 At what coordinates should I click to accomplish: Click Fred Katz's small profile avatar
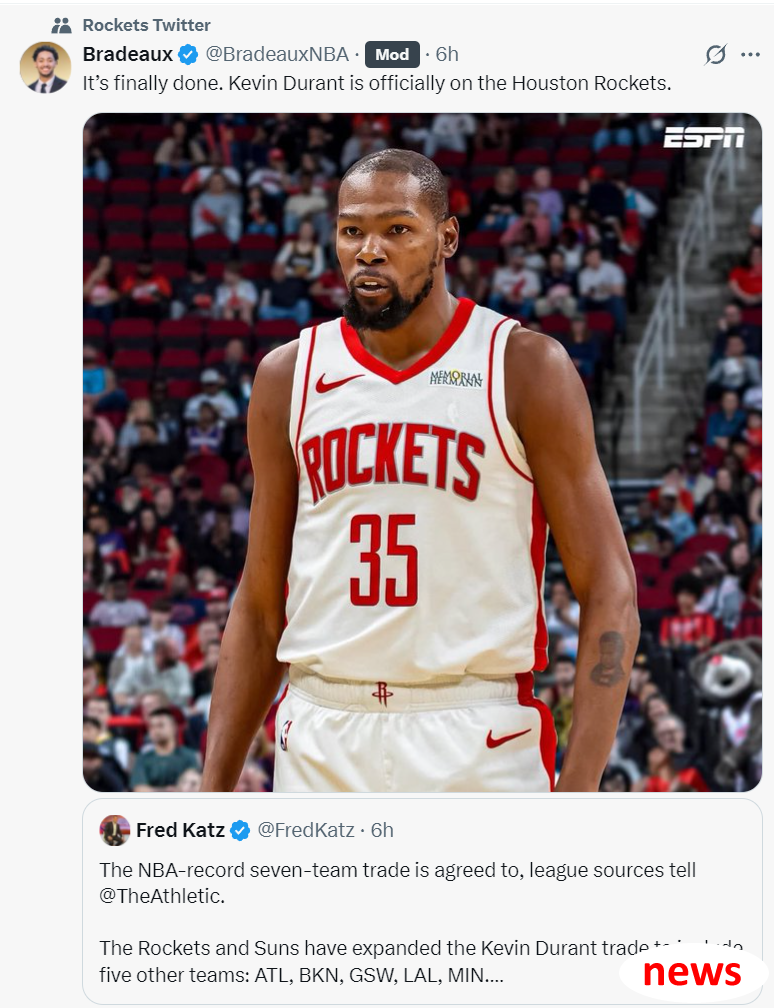(114, 830)
